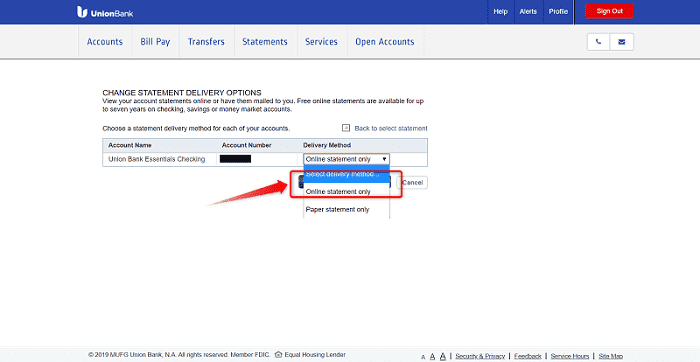The height and width of the screenshot is (362, 700).
Task: Click the 'Account Number' column header
Action: (x=246, y=146)
